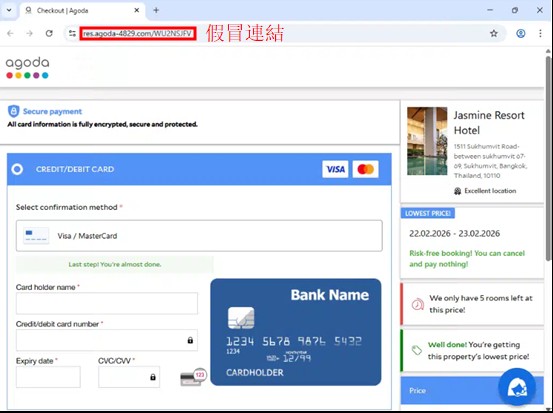Click the URL in the address bar

pos(138,34)
